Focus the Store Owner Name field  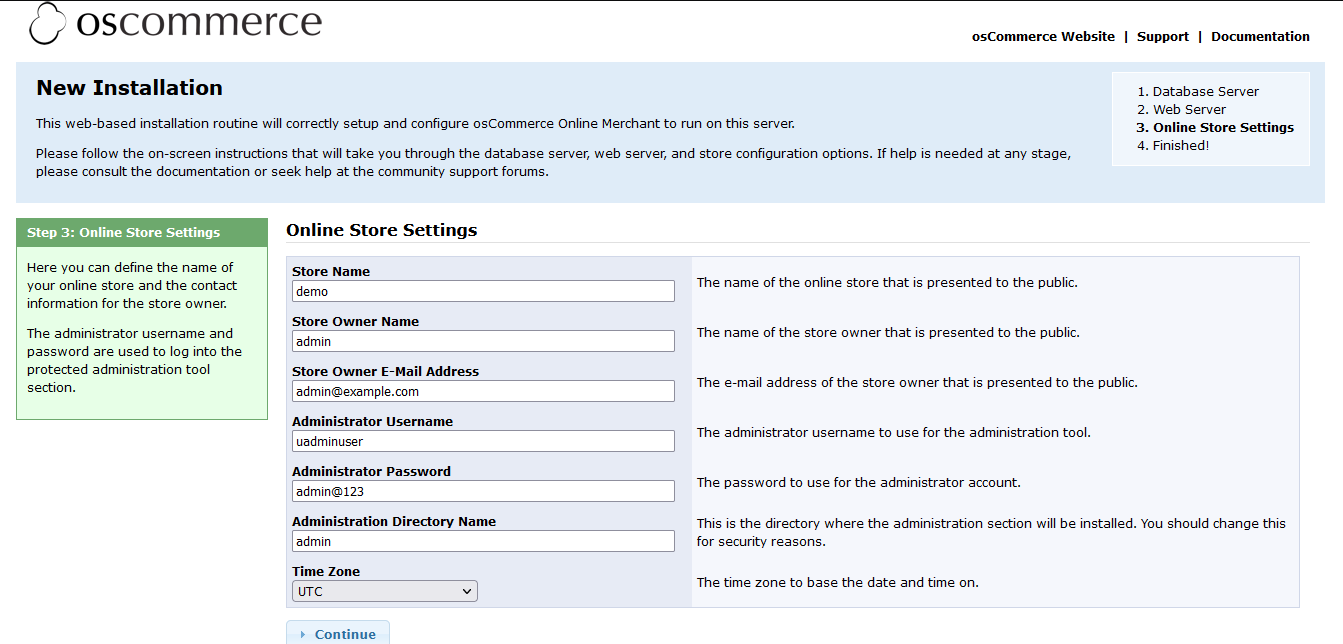483,341
